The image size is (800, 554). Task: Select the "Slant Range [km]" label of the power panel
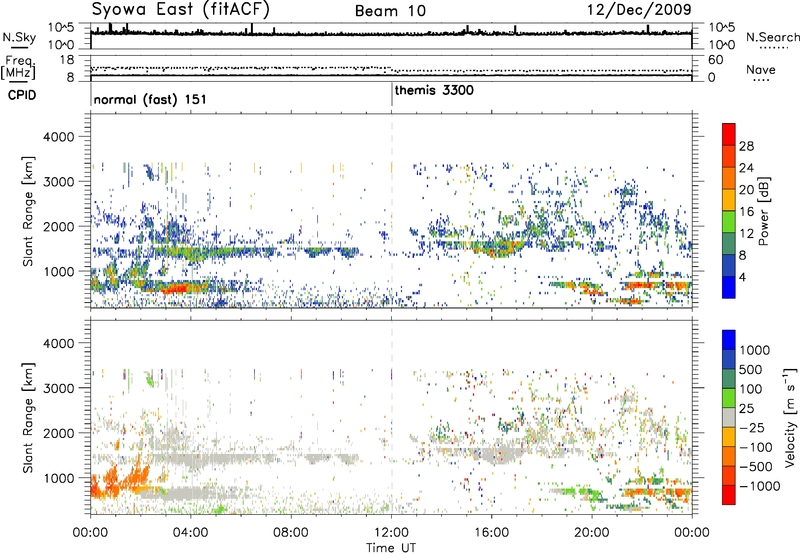pos(28,211)
